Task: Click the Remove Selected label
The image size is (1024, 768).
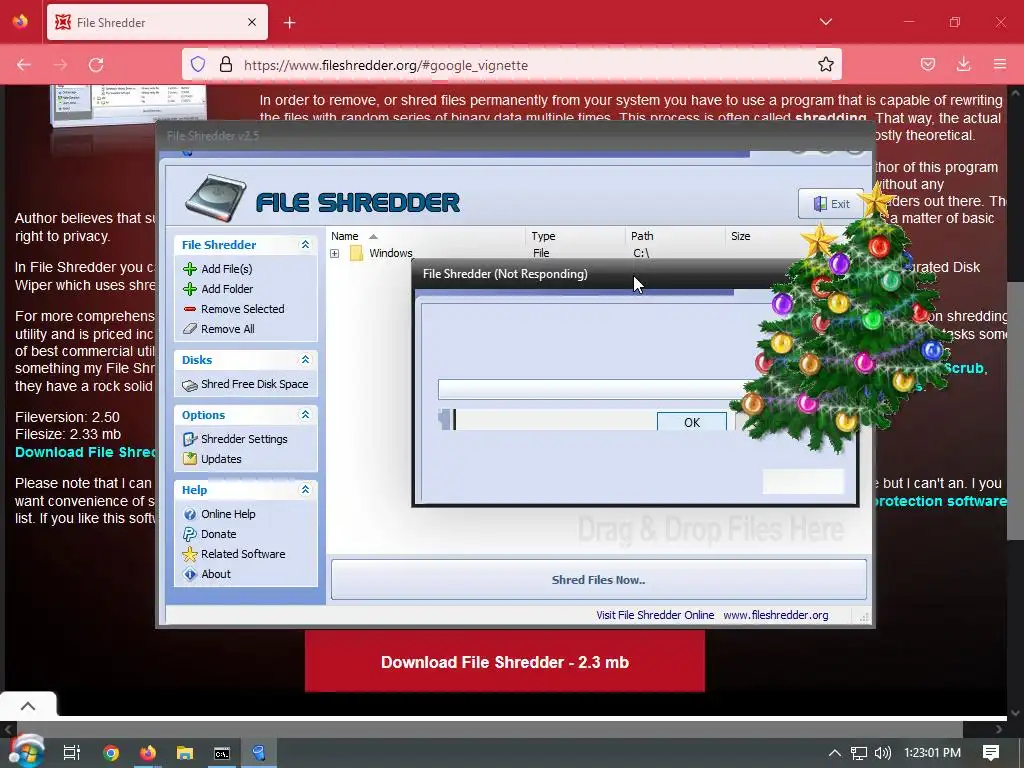Action: pos(242,309)
